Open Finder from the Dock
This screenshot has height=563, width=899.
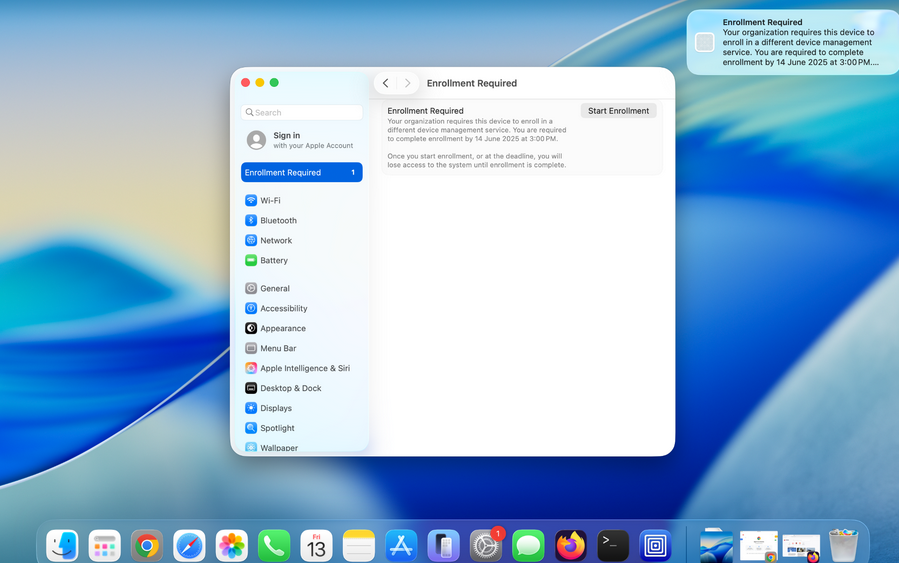pyautogui.click(x=62, y=545)
